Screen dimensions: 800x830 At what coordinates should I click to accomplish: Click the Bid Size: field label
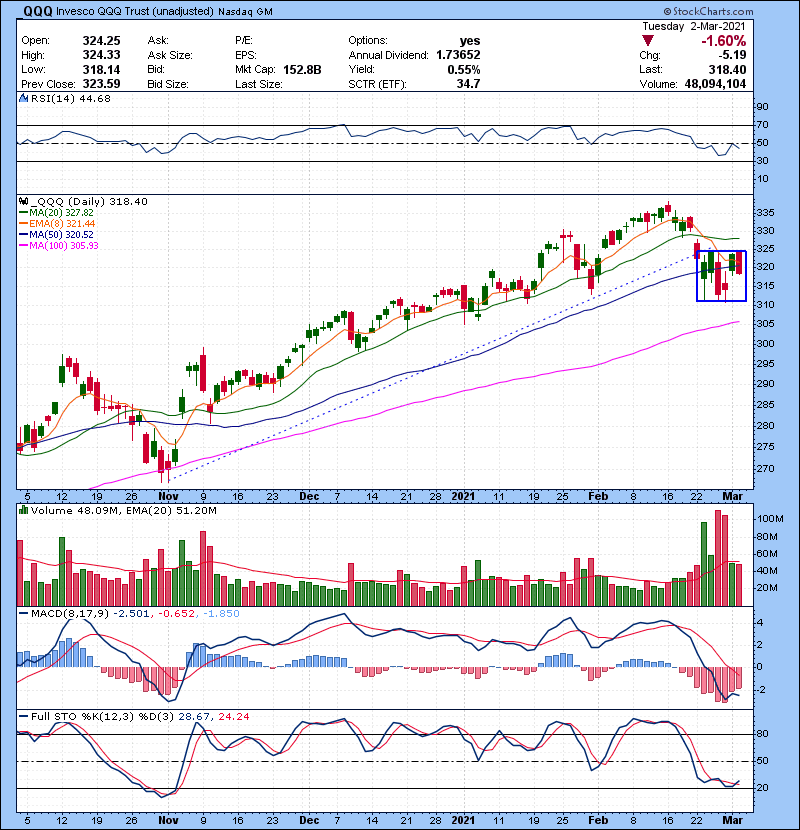pyautogui.click(x=168, y=84)
